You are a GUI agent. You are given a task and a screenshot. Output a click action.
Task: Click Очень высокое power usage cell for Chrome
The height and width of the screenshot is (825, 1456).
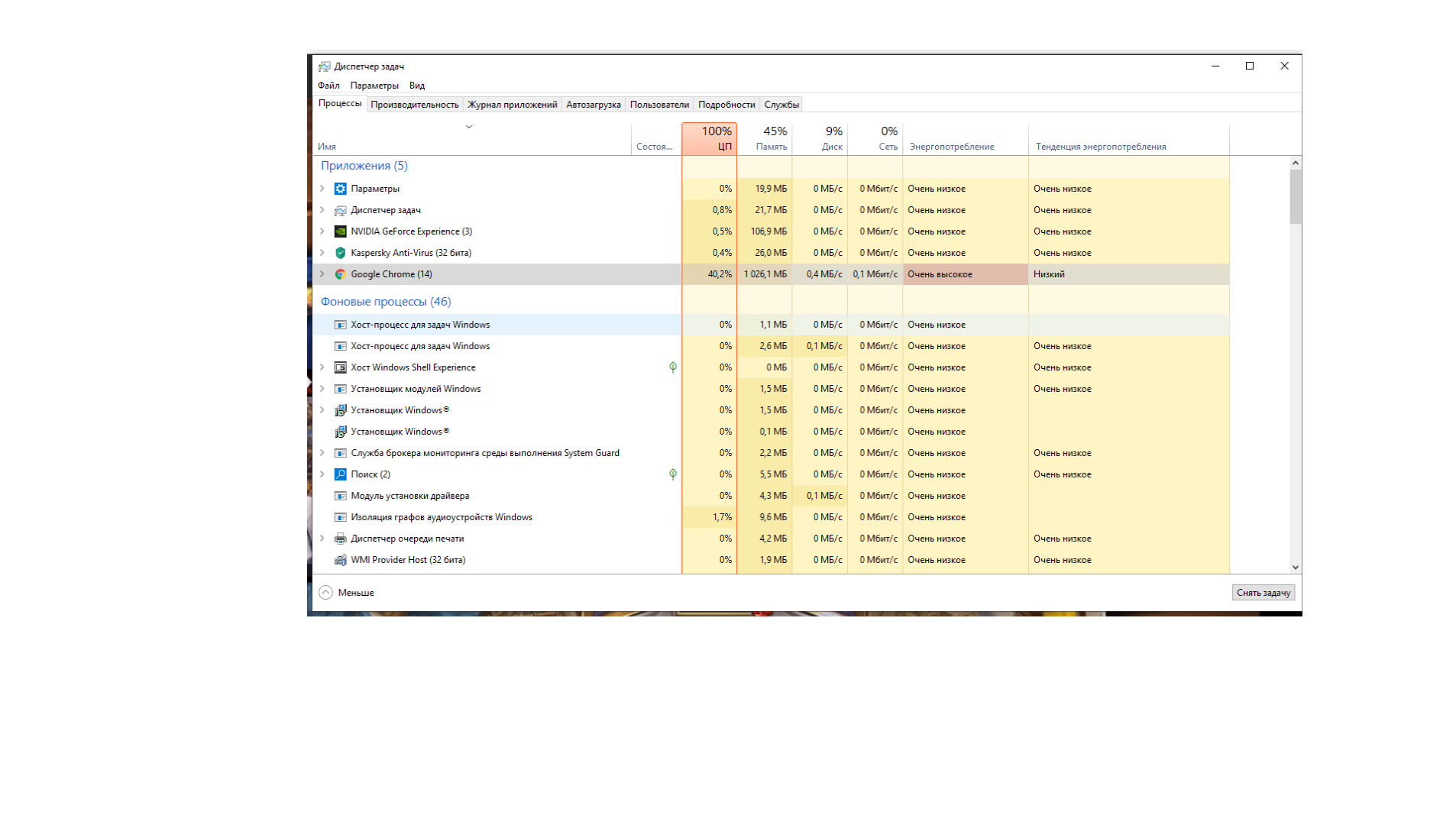pos(966,274)
